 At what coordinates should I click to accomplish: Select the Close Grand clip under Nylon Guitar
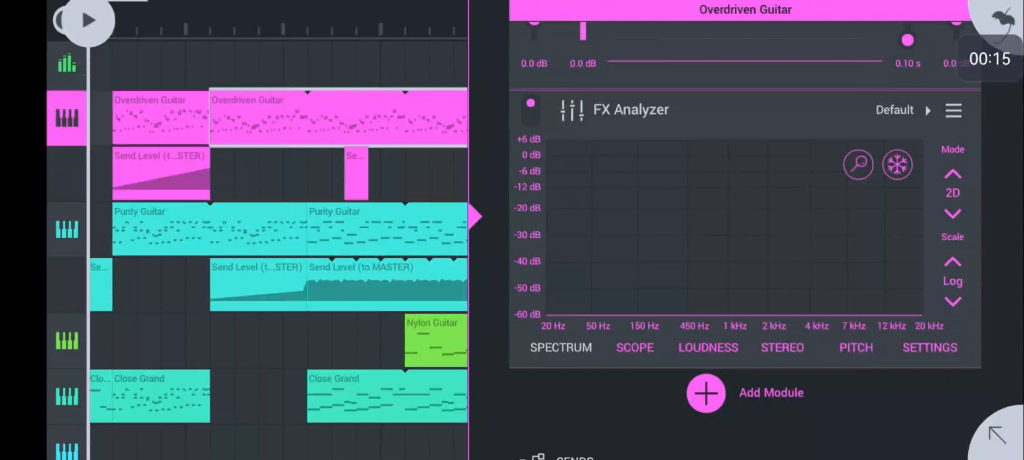388,397
